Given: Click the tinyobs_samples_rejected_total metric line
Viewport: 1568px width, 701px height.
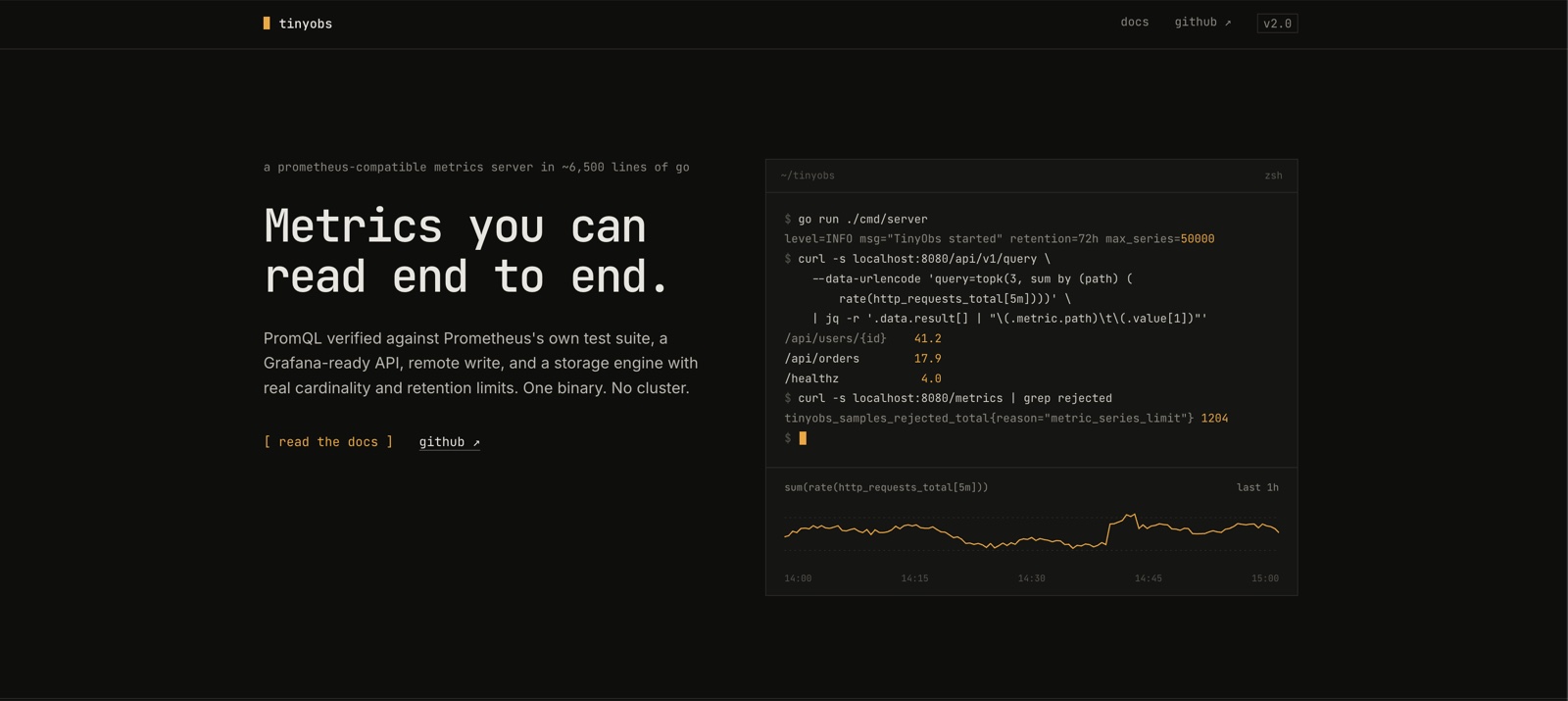Looking at the screenshot, I should click(x=1006, y=419).
